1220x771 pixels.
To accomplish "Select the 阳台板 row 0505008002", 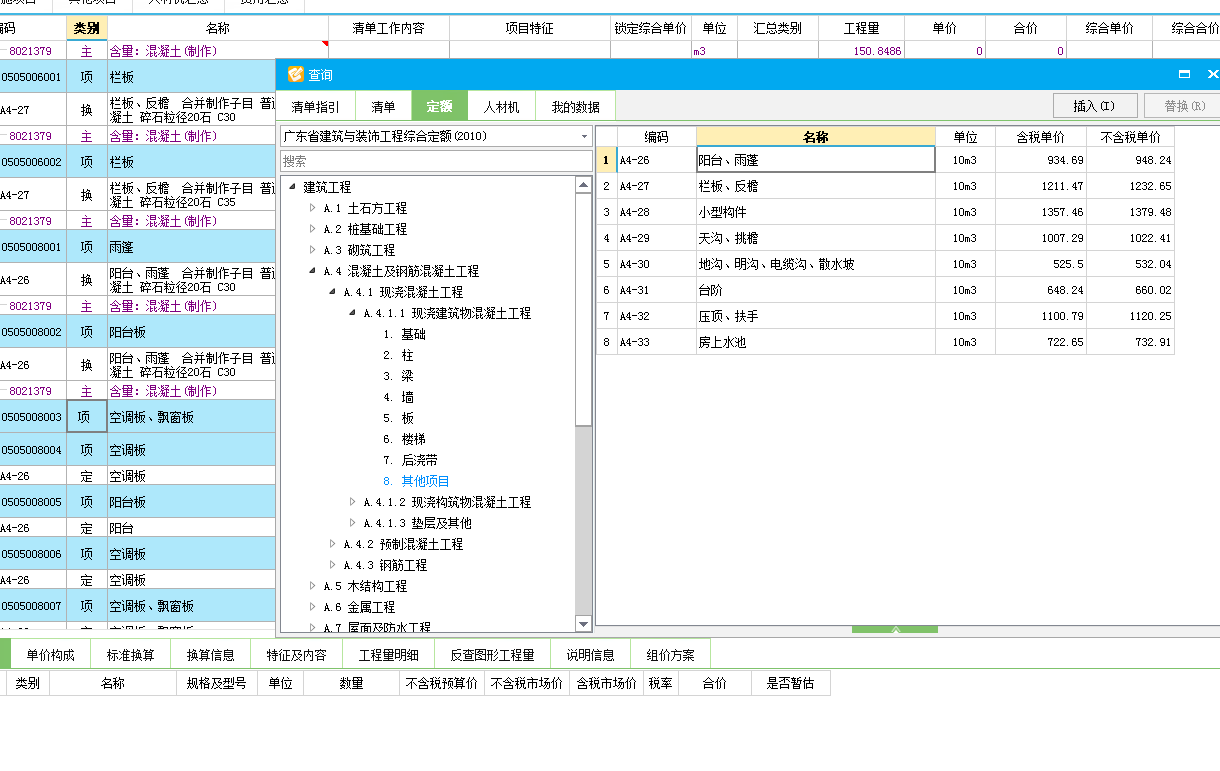I will tap(138, 331).
